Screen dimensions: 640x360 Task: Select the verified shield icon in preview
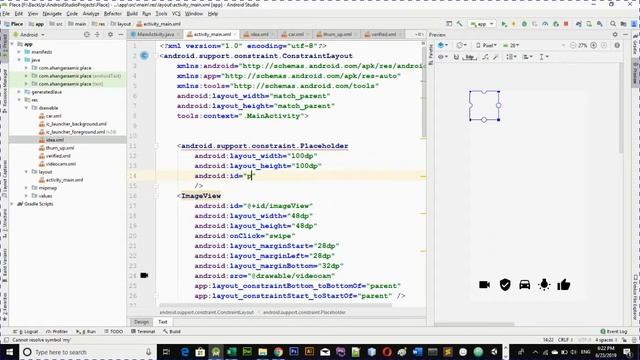pyautogui.click(x=505, y=284)
